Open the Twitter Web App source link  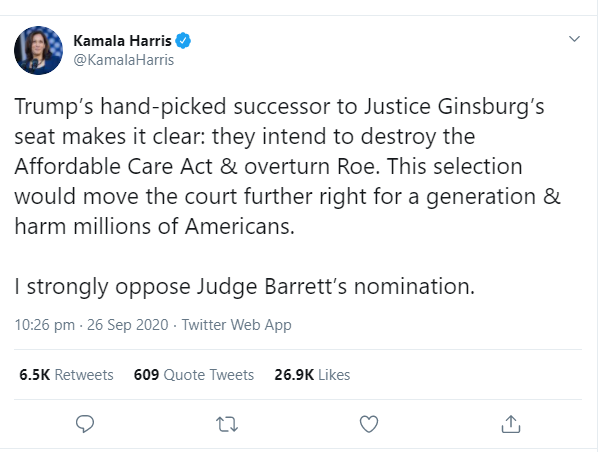(237, 325)
